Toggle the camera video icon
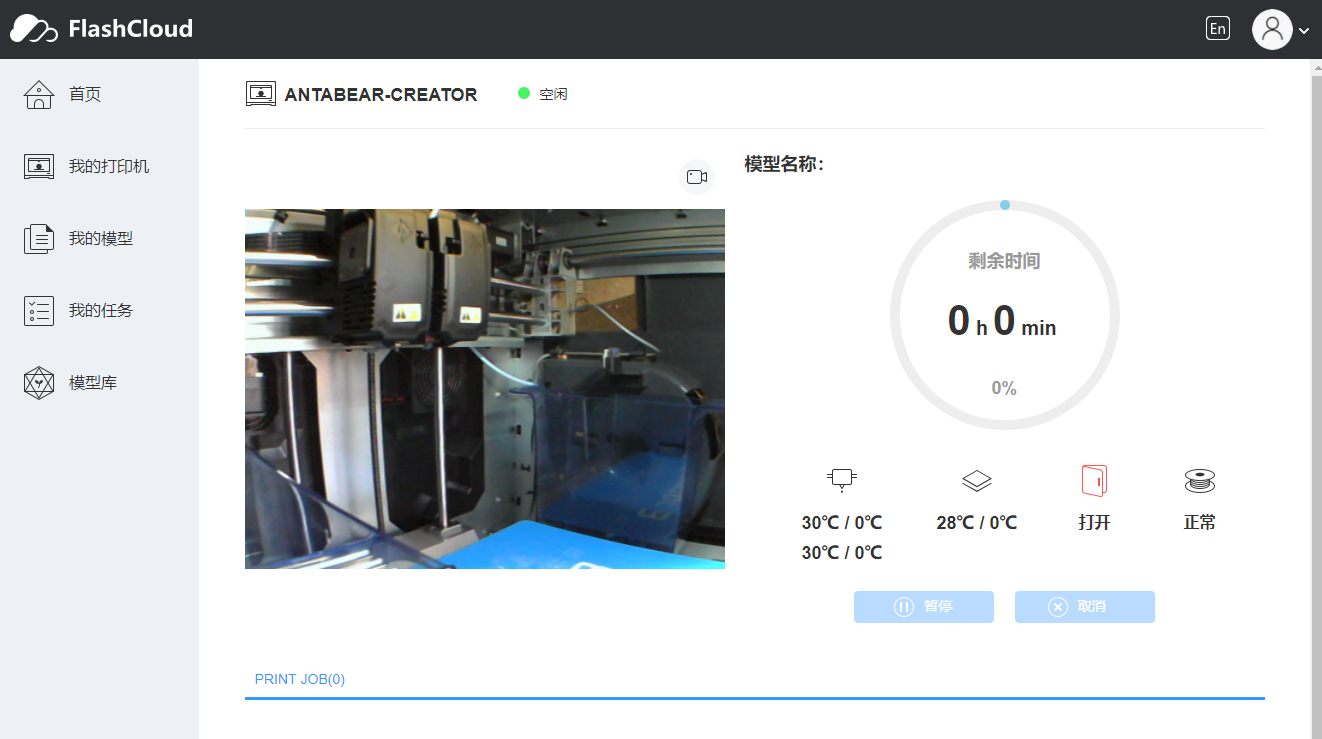Image resolution: width=1322 pixels, height=739 pixels. pos(697,177)
